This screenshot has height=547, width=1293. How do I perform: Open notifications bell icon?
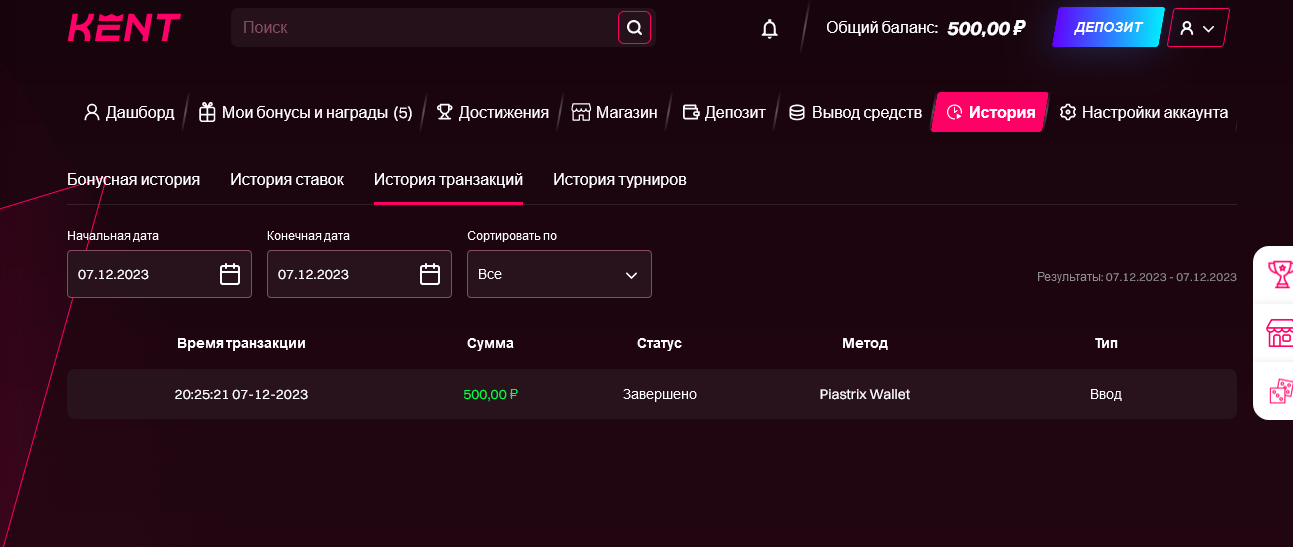tap(769, 29)
